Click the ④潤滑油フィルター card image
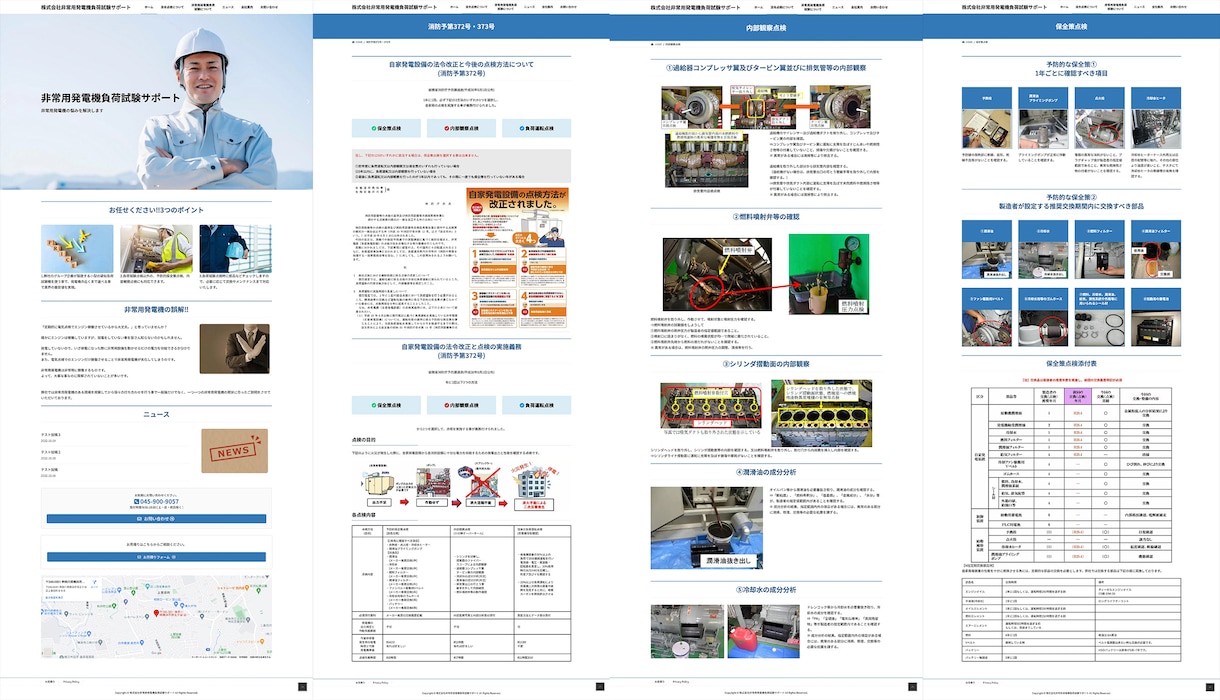The height and width of the screenshot is (700, 1220). click(x=1155, y=260)
